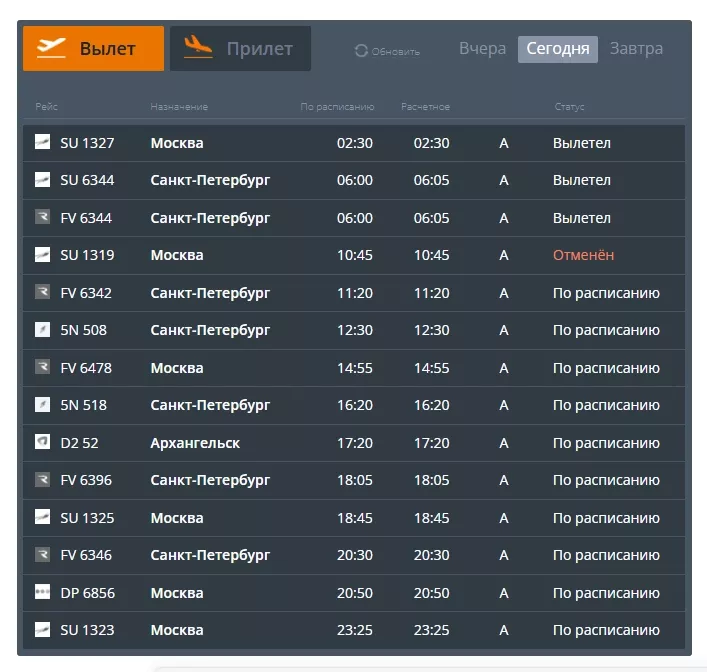Image resolution: width=707 pixels, height=672 pixels.
Task: Open the Прилет arrivals tab
Action: click(x=240, y=48)
